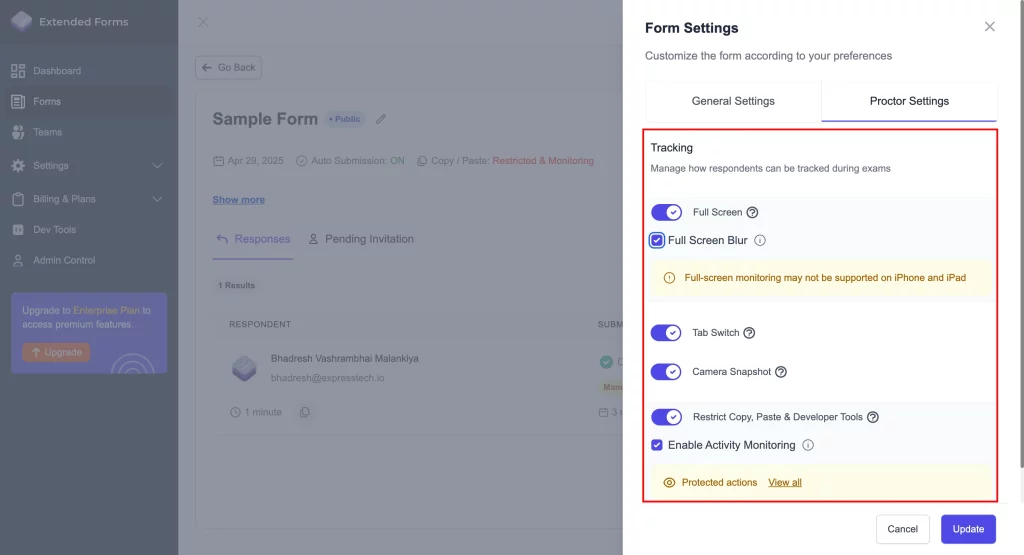Click the Full Screen Blur info icon
Screen dimensions: 1024x555
(760, 240)
